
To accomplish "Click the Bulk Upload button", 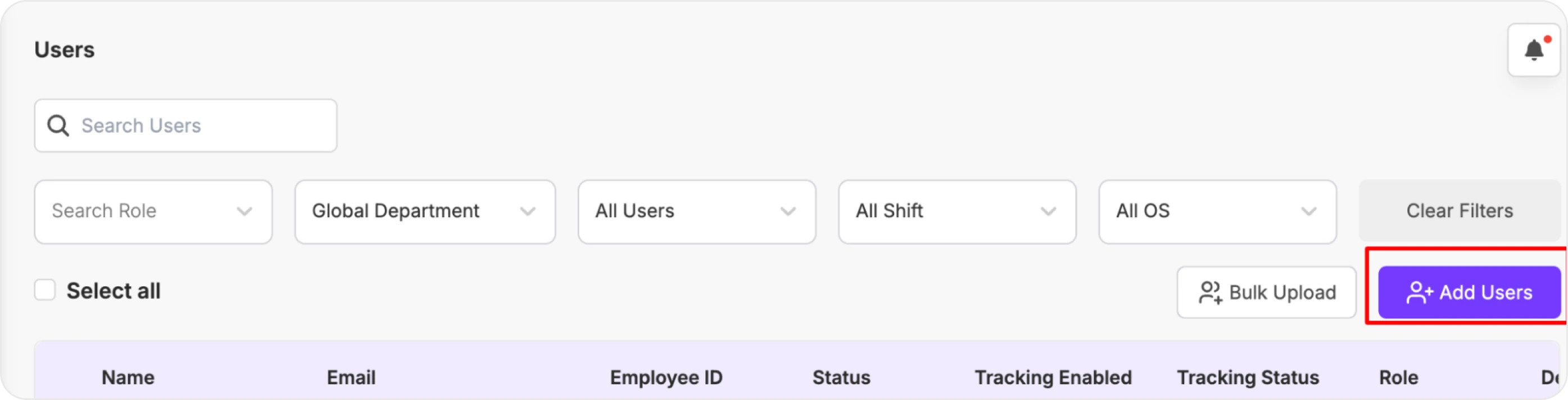I will click(1267, 293).
